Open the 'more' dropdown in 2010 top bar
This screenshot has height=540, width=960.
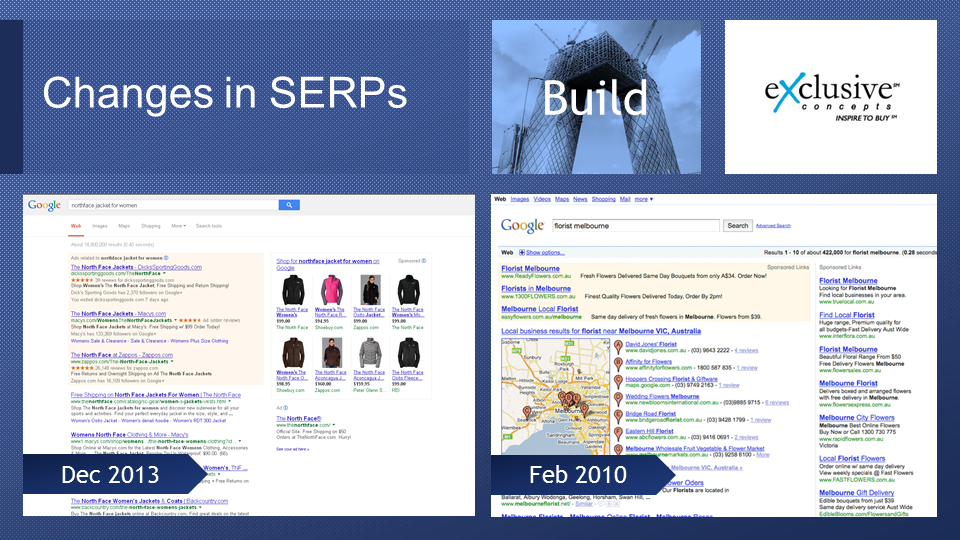tap(643, 199)
